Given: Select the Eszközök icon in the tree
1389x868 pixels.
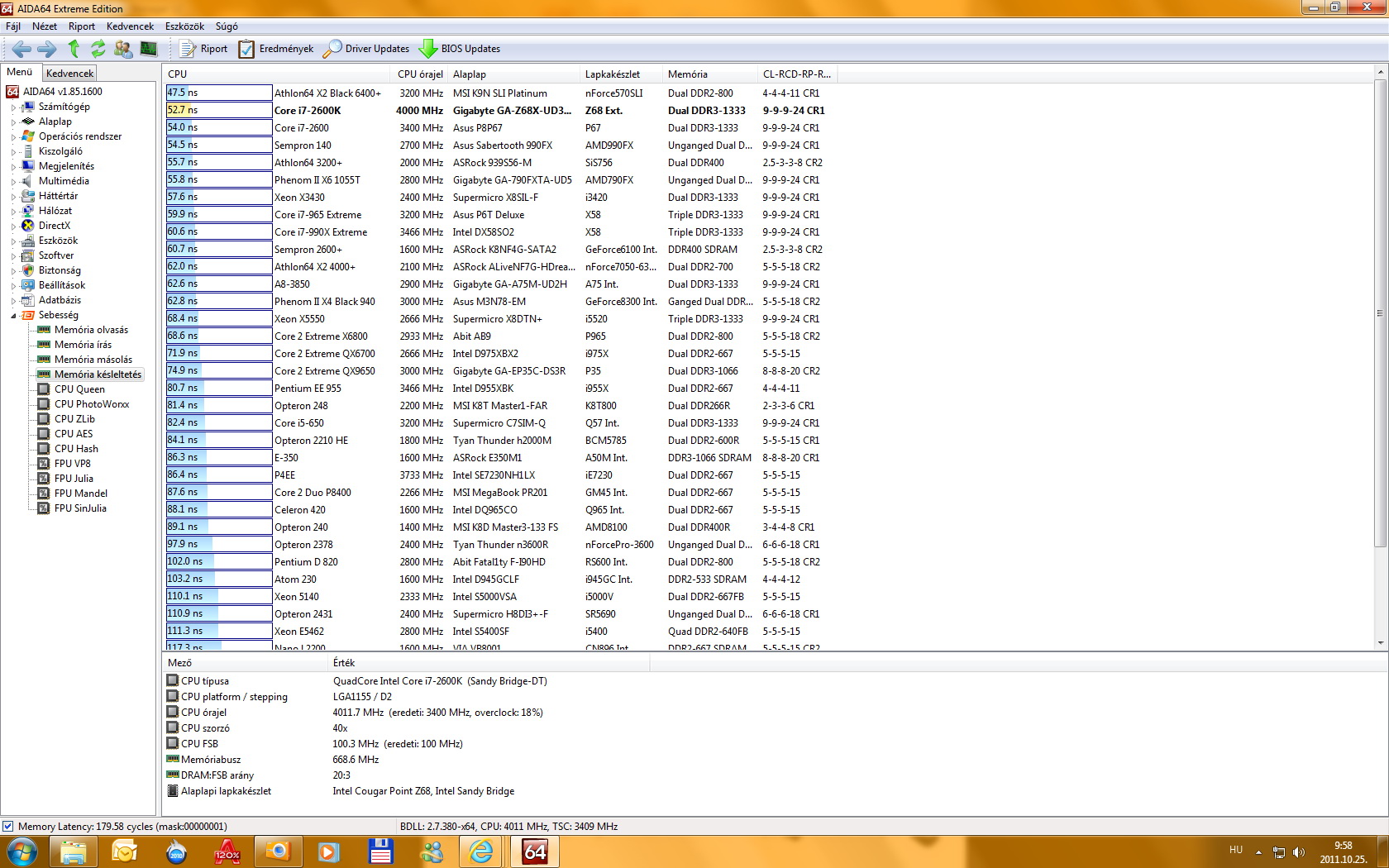Looking at the screenshot, I should (x=28, y=241).
